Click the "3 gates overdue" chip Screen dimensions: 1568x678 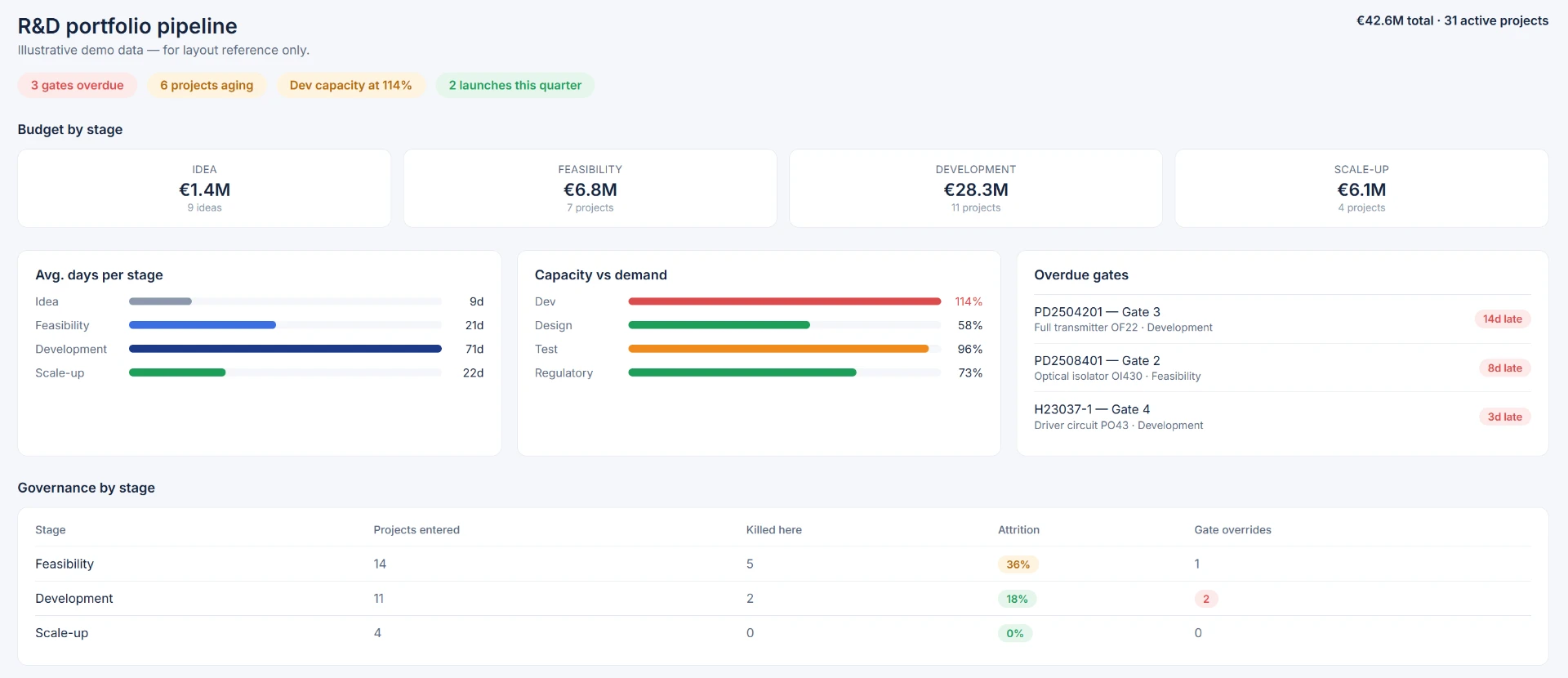pyautogui.click(x=78, y=85)
